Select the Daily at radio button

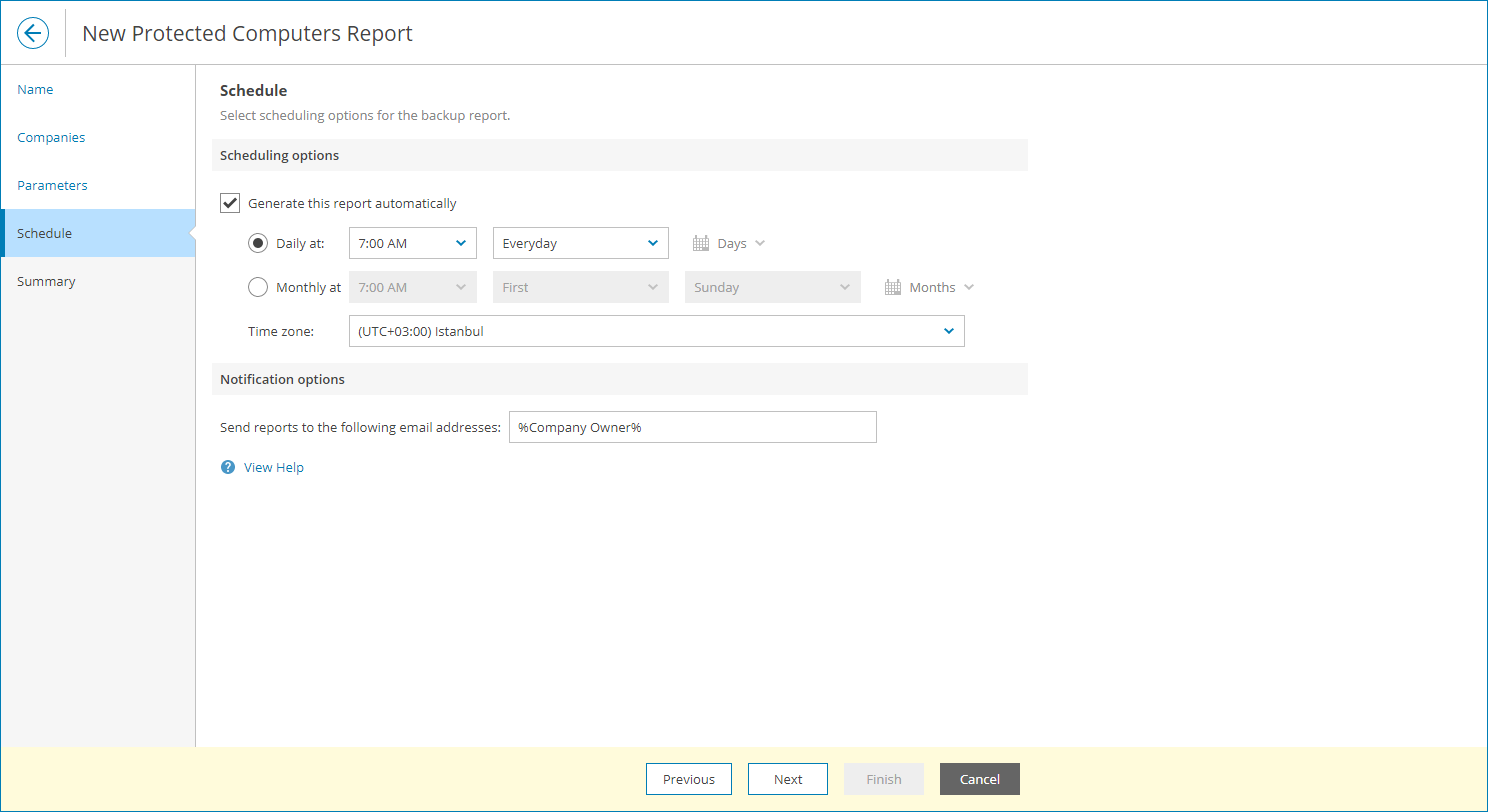(258, 242)
